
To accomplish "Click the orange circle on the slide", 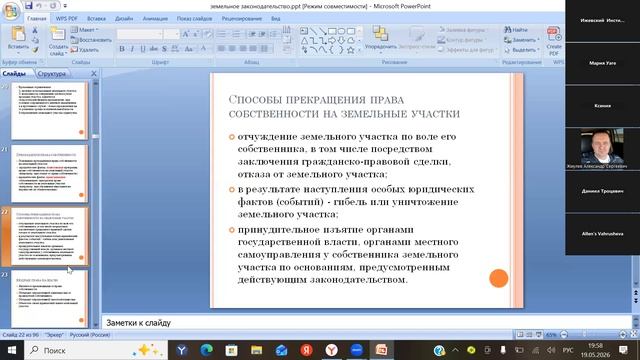I will [498, 278].
